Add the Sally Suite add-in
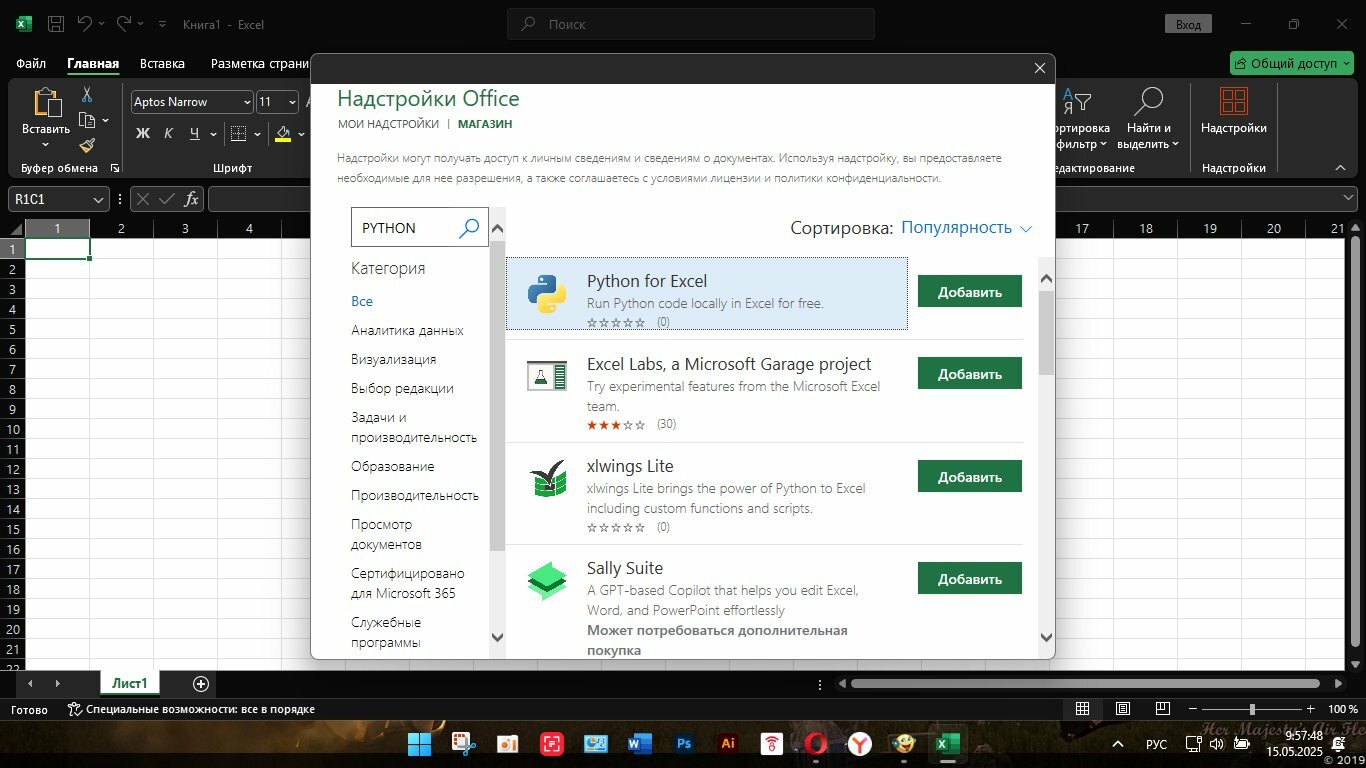 [970, 579]
